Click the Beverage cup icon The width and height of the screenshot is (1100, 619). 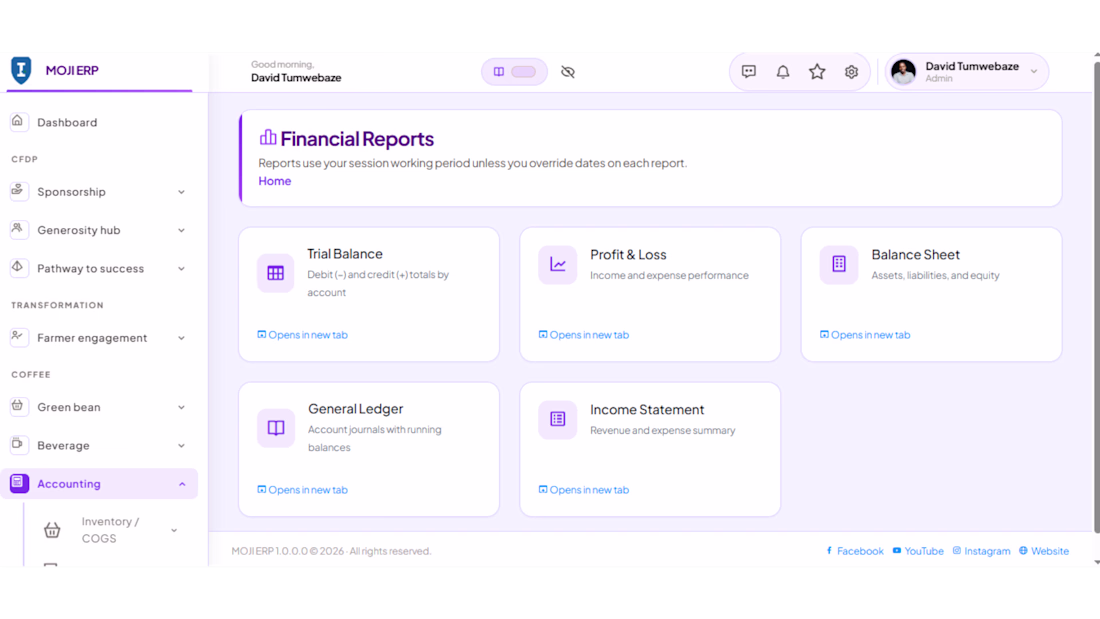click(x=18, y=444)
